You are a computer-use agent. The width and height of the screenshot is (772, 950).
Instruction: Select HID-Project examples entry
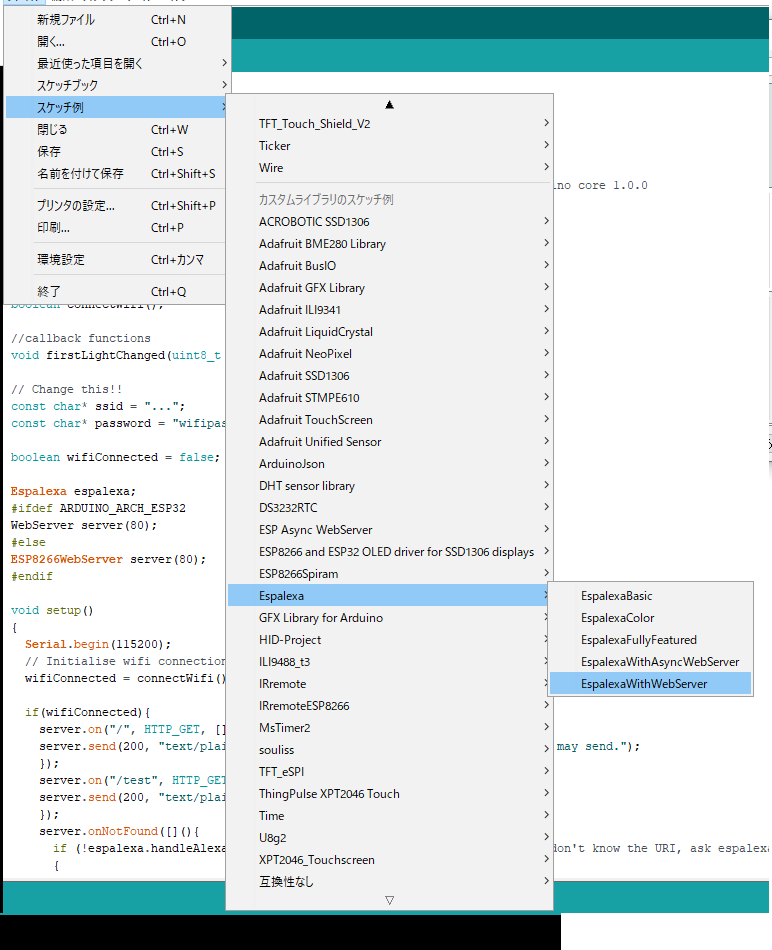click(x=390, y=640)
